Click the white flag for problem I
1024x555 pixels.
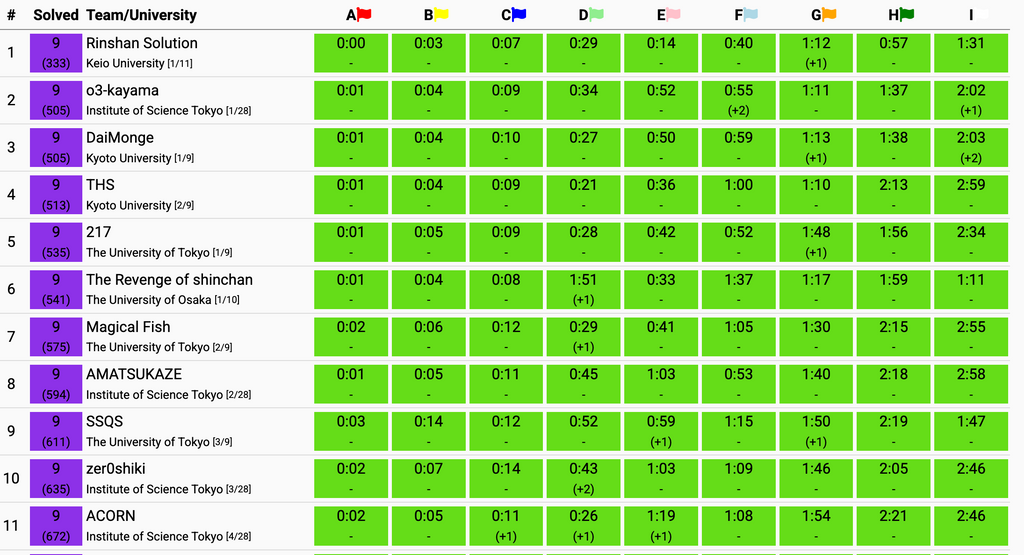tap(983, 14)
